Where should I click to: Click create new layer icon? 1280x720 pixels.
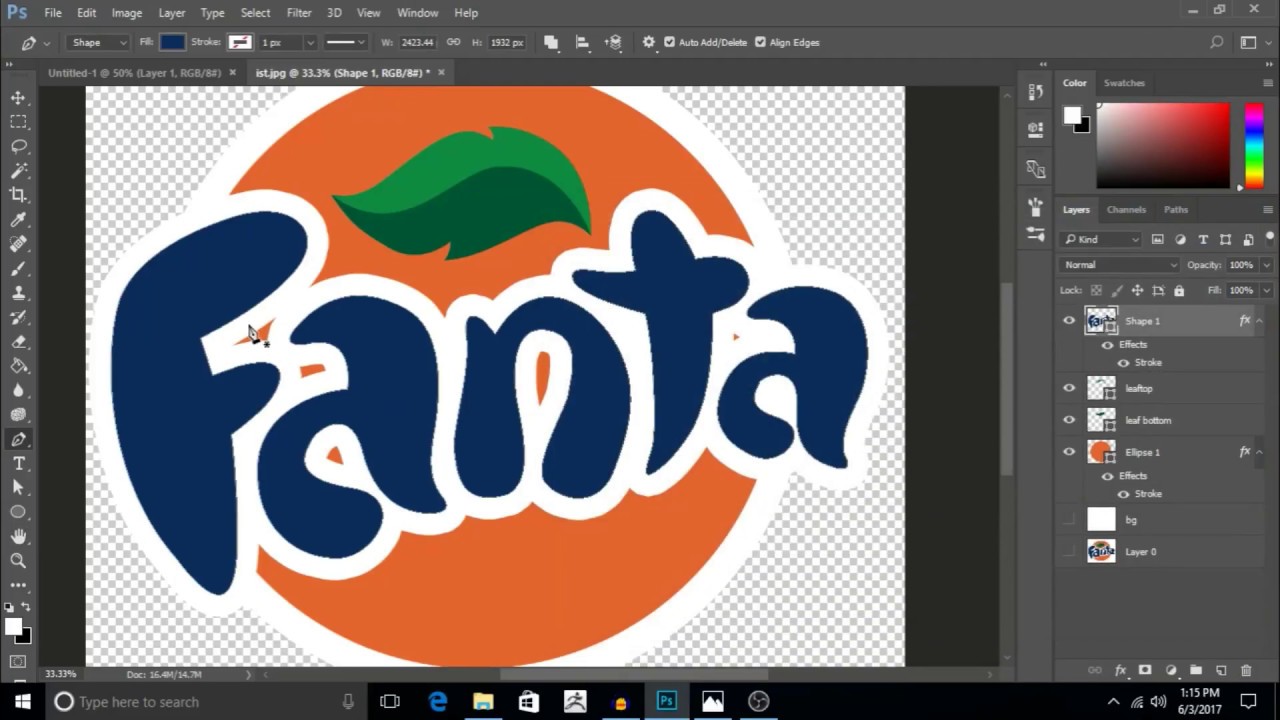click(1221, 670)
